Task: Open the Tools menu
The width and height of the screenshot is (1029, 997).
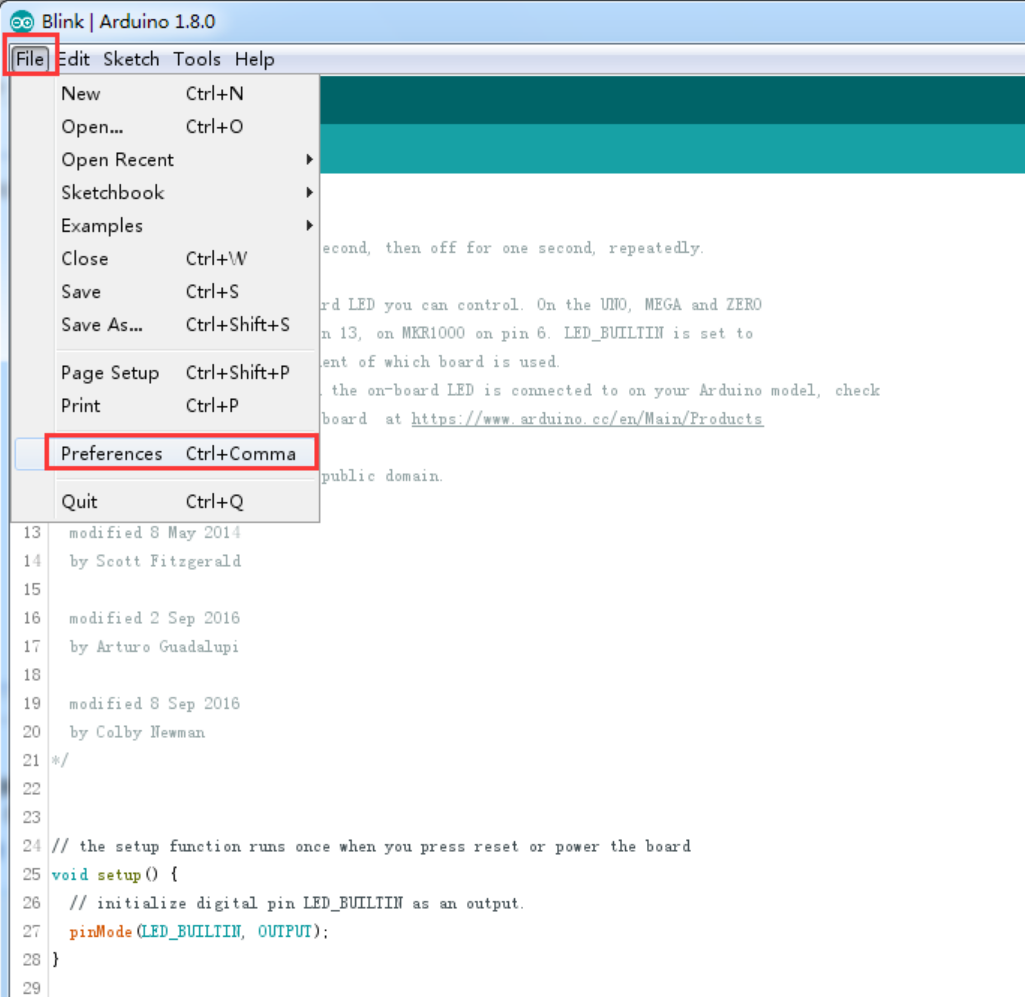Action: [x=197, y=59]
